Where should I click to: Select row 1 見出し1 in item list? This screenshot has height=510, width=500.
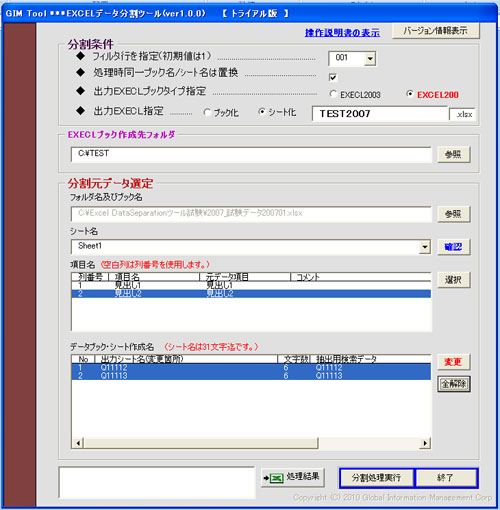[x=251, y=285]
